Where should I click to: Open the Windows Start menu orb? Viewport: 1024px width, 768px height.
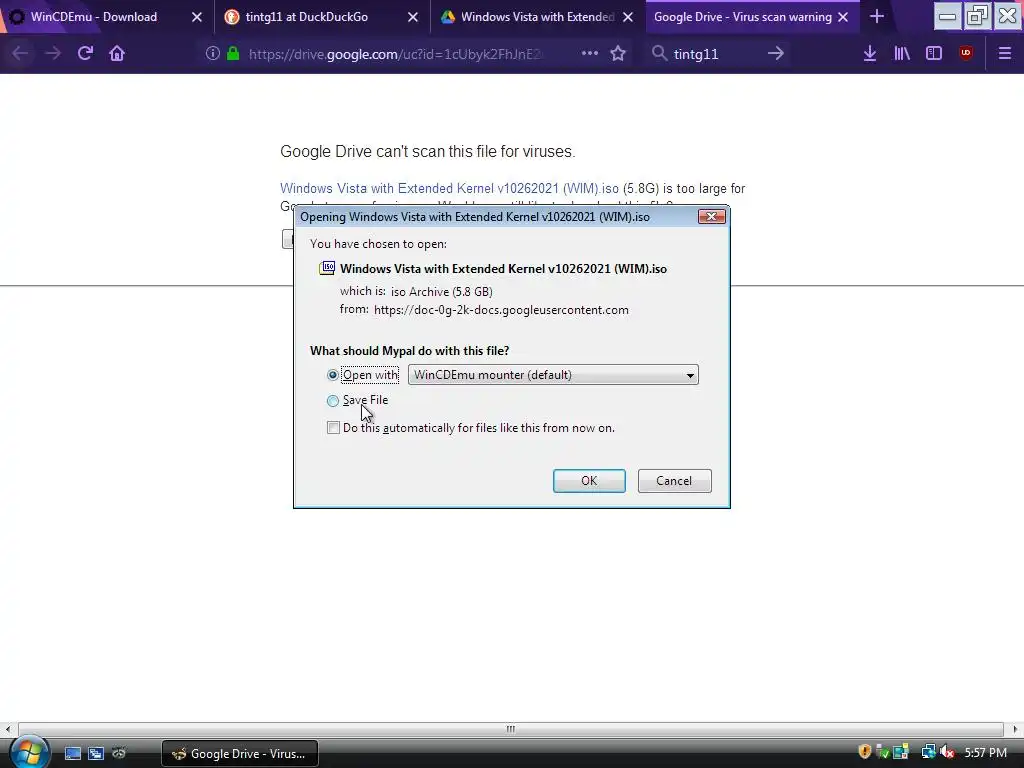pos(29,752)
